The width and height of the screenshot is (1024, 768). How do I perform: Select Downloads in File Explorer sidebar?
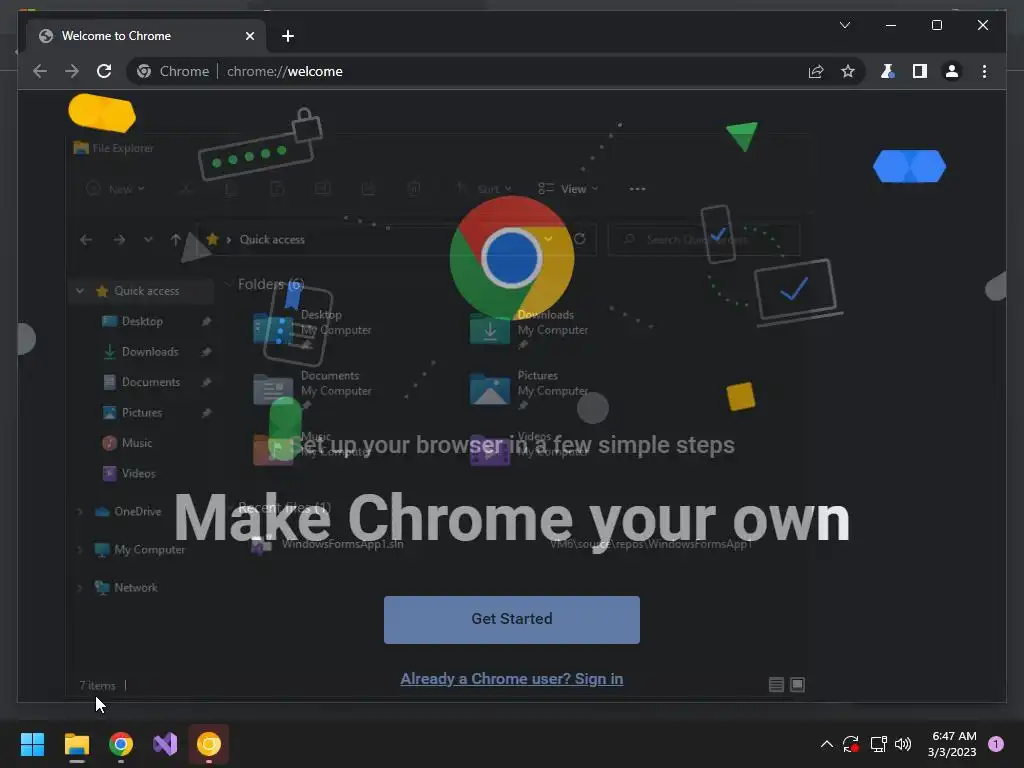[x=150, y=351]
